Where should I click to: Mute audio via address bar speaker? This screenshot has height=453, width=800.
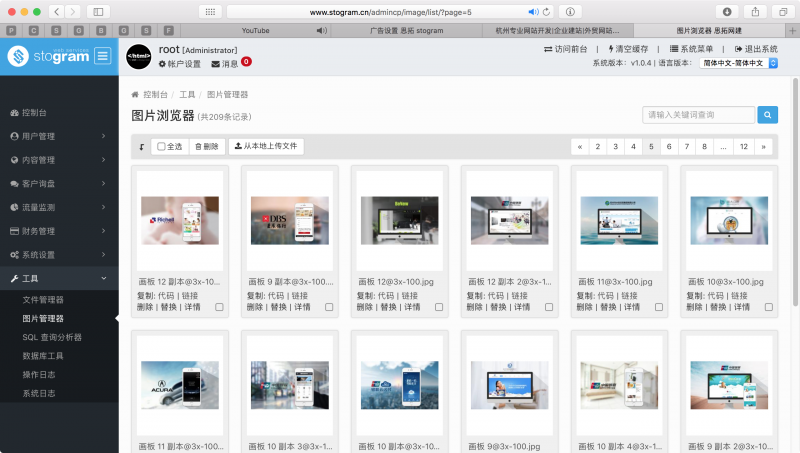[x=533, y=12]
